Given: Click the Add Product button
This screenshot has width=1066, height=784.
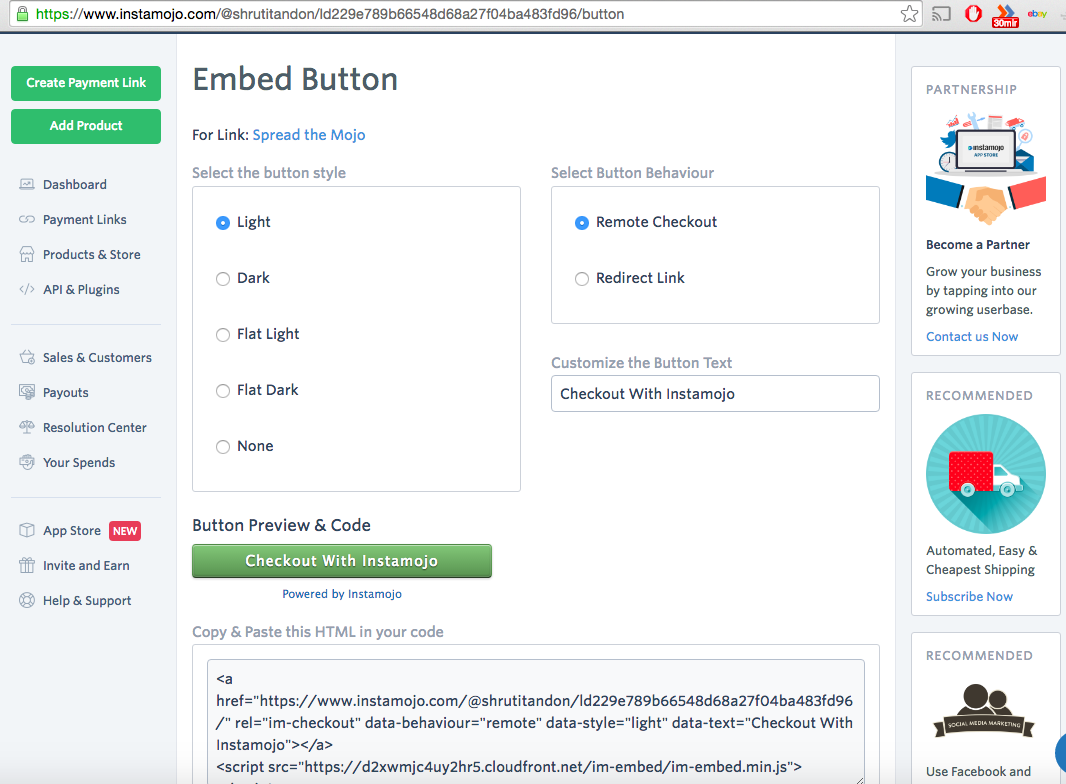Looking at the screenshot, I should point(86,126).
